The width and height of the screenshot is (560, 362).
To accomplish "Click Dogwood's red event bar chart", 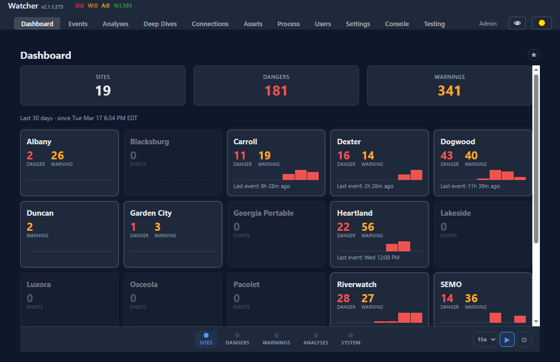I will click(x=501, y=175).
